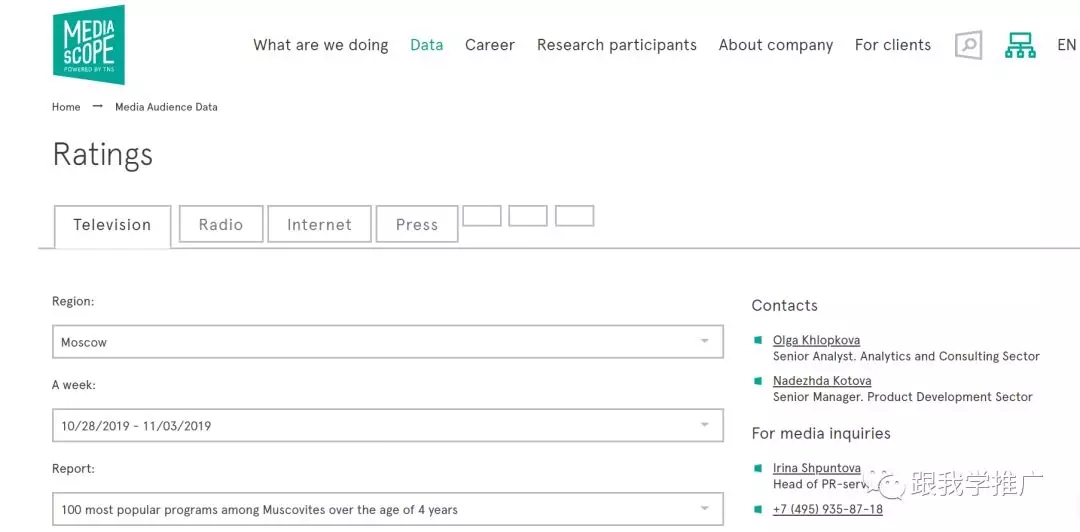Switch to the Internet tab
1080x532 pixels.
[319, 225]
